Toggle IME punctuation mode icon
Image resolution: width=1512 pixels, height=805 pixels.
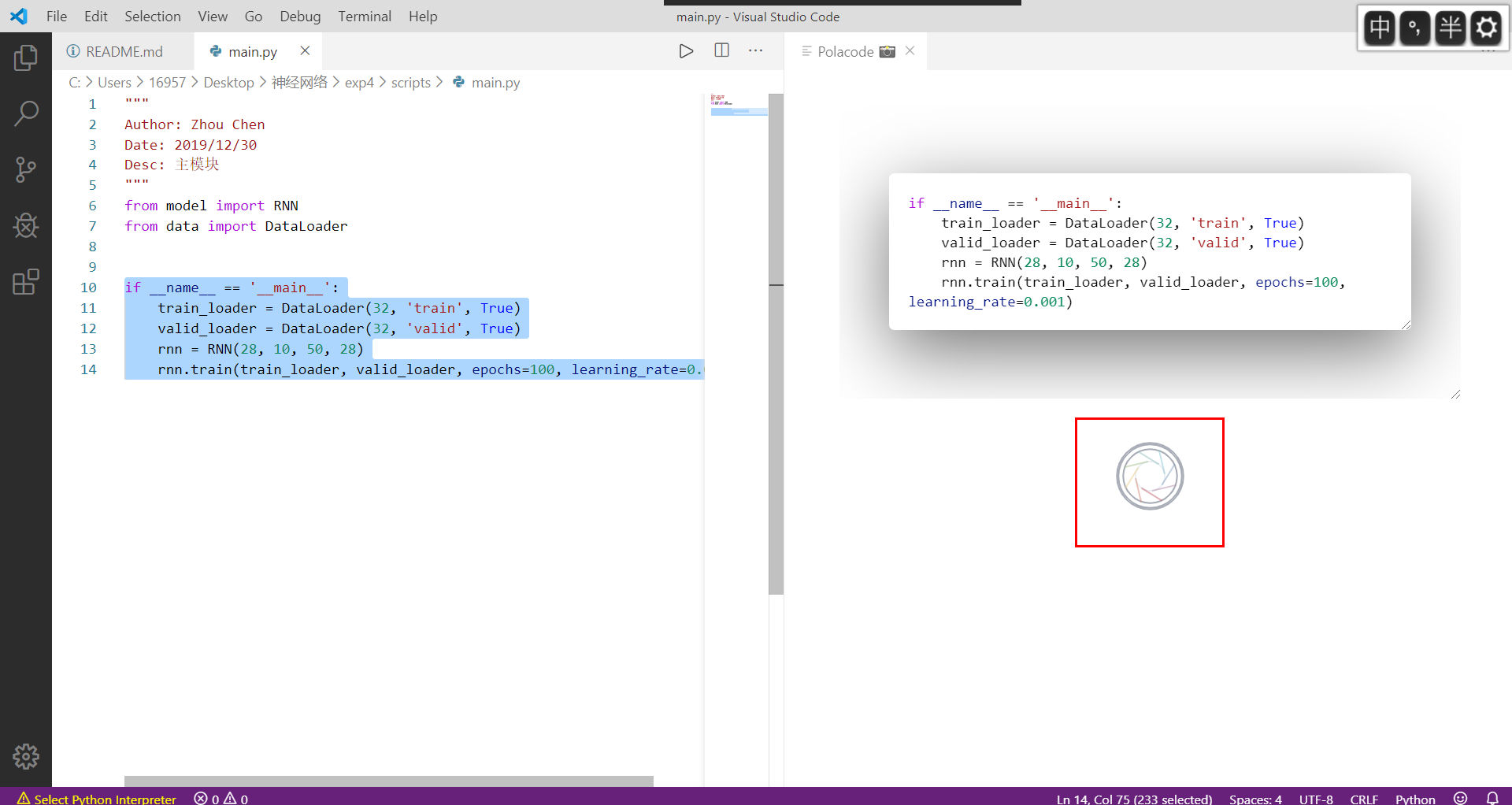1415,28
